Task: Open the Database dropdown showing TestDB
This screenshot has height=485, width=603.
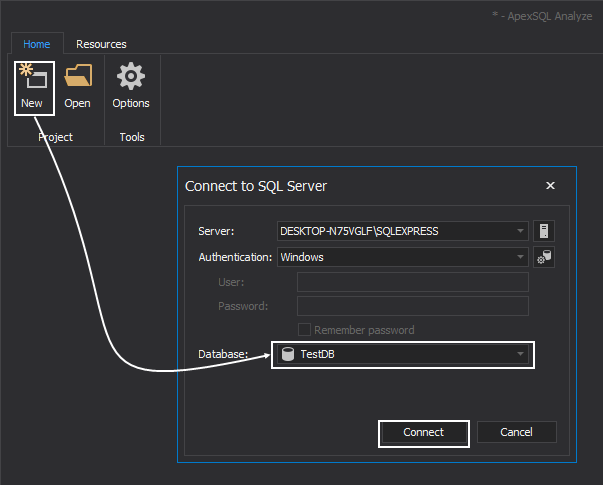Action: 521,354
